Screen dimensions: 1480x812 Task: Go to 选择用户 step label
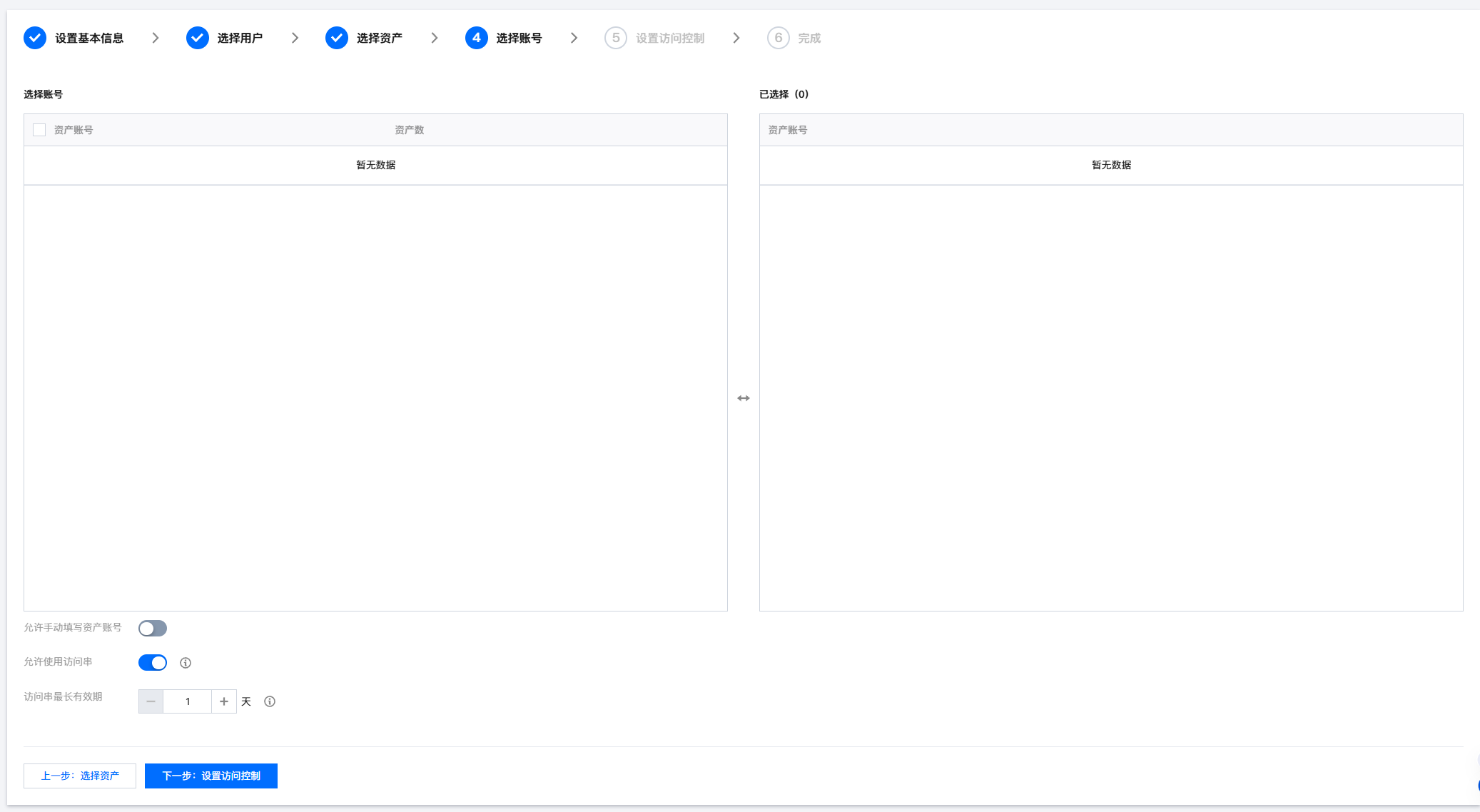(240, 38)
